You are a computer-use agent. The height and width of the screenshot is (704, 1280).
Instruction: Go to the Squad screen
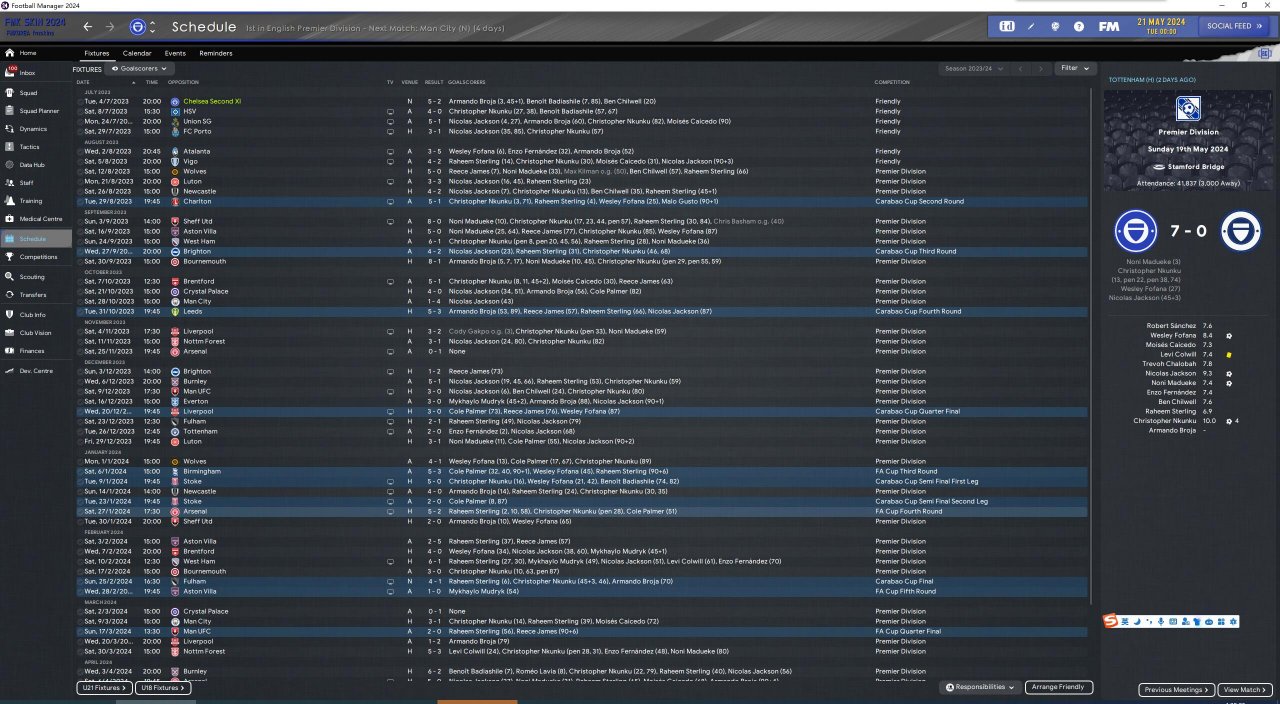click(x=36, y=92)
